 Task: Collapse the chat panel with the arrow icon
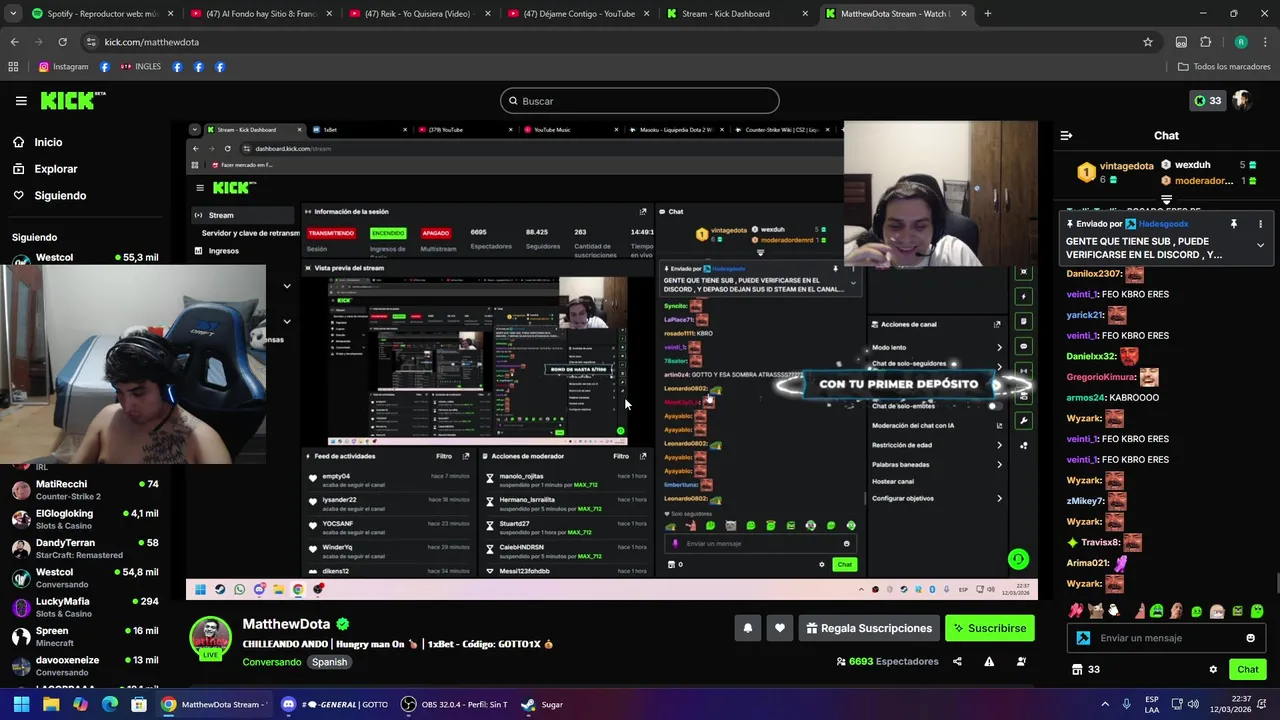click(x=1066, y=135)
